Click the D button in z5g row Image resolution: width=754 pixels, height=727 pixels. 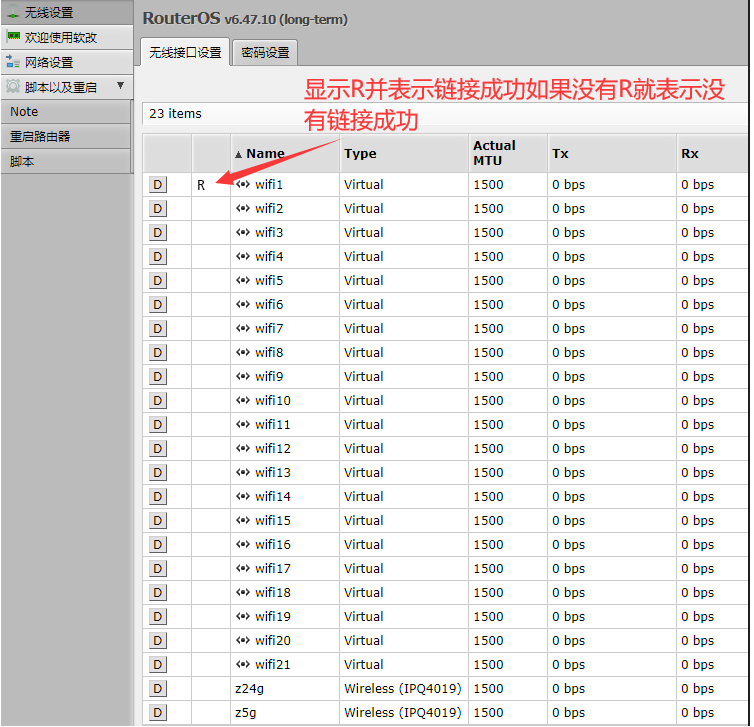coord(158,713)
